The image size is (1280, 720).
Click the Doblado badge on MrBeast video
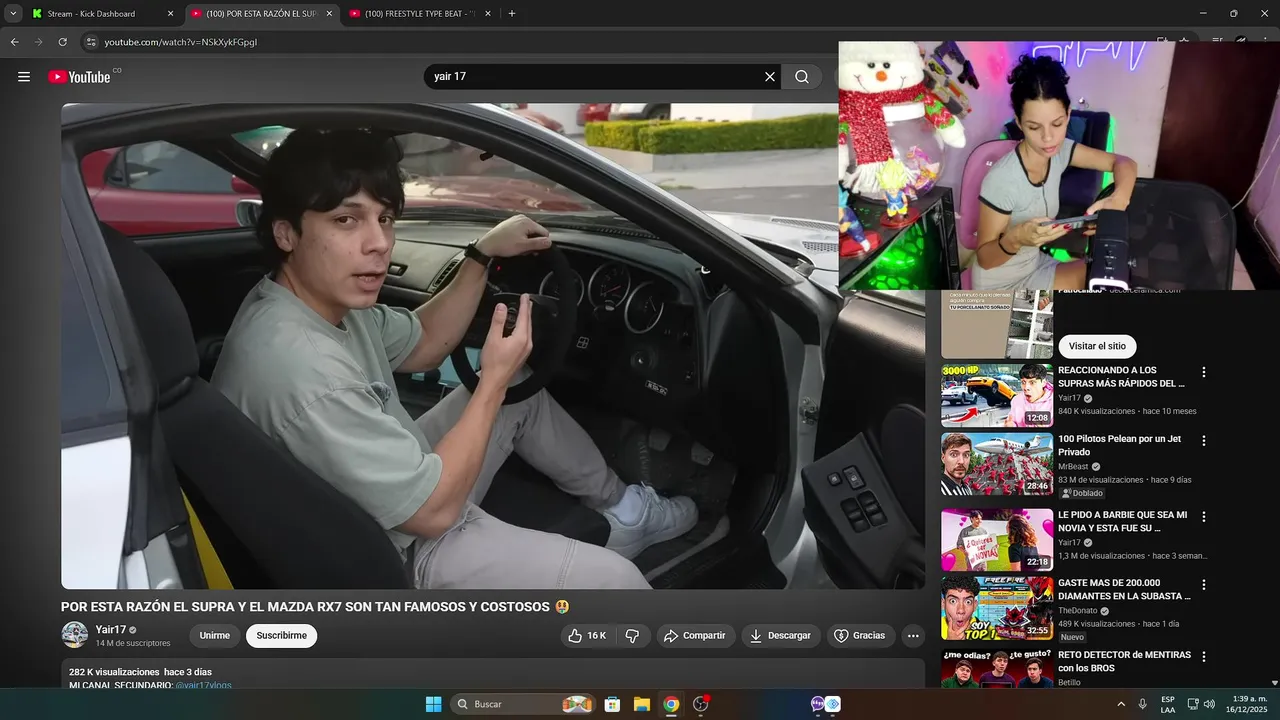(x=1082, y=493)
